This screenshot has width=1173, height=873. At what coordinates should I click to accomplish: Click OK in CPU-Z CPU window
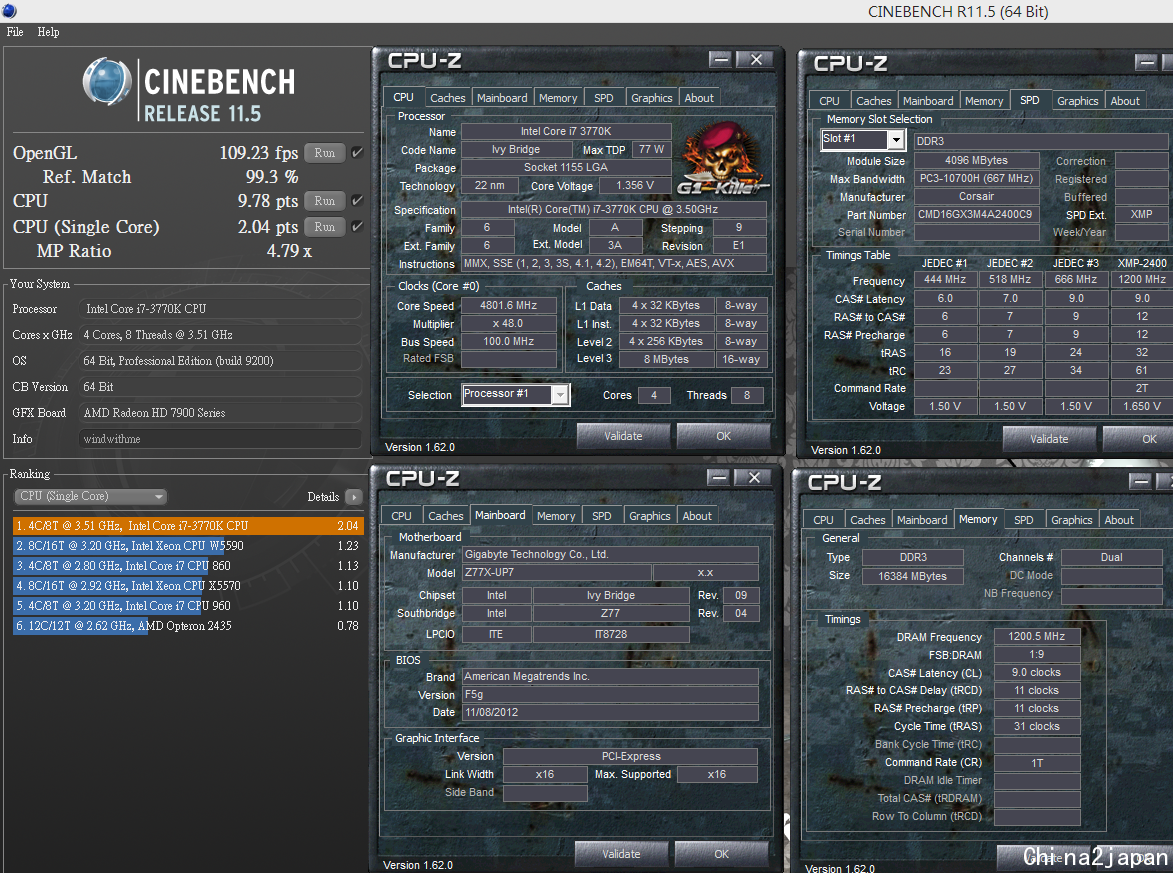(723, 436)
